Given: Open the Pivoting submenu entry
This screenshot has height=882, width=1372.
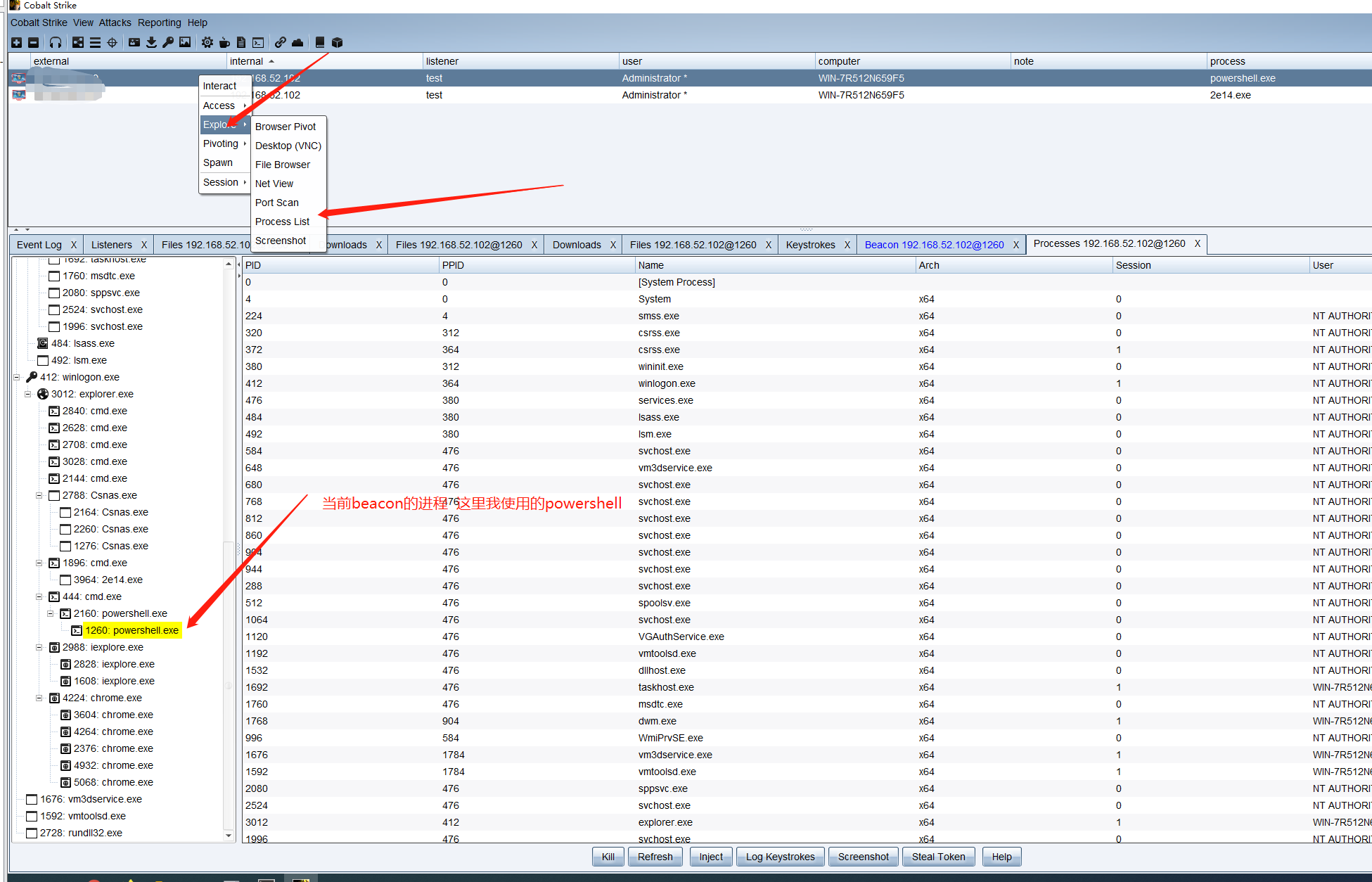Looking at the screenshot, I should pos(224,143).
